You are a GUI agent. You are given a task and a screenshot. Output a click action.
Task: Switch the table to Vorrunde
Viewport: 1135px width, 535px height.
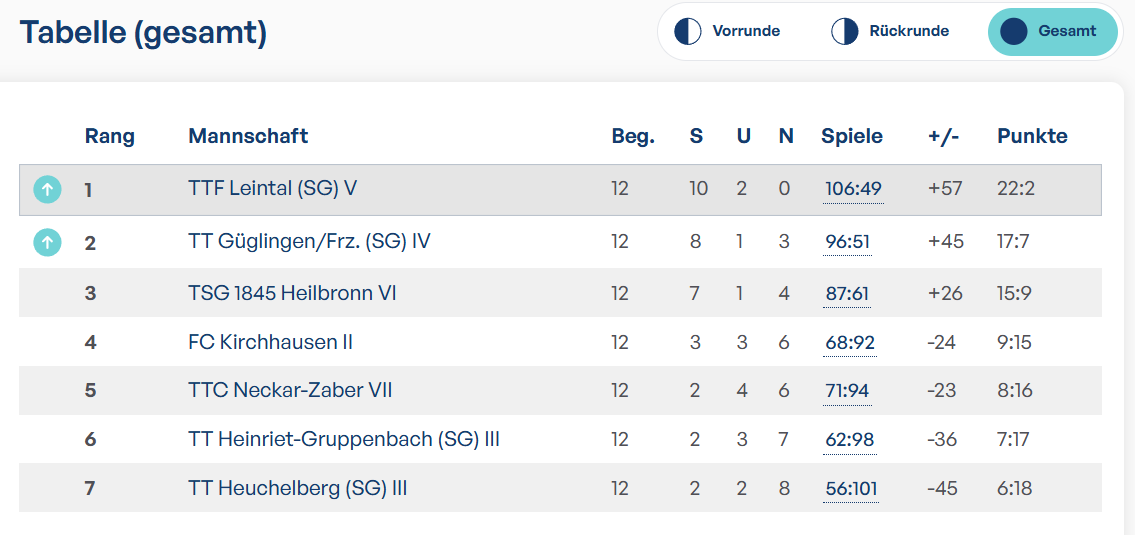click(x=728, y=32)
